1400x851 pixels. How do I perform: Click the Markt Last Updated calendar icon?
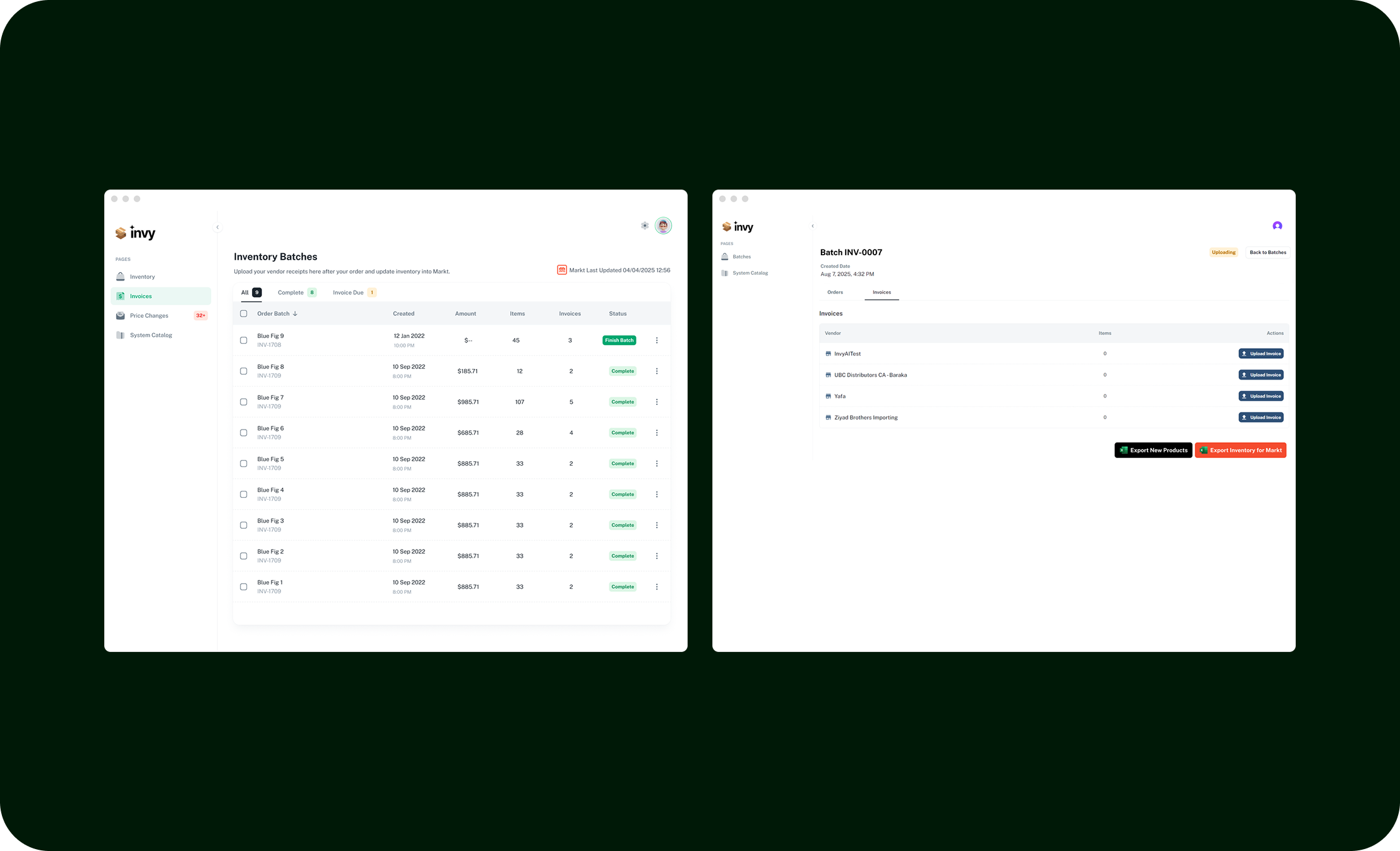(x=561, y=270)
